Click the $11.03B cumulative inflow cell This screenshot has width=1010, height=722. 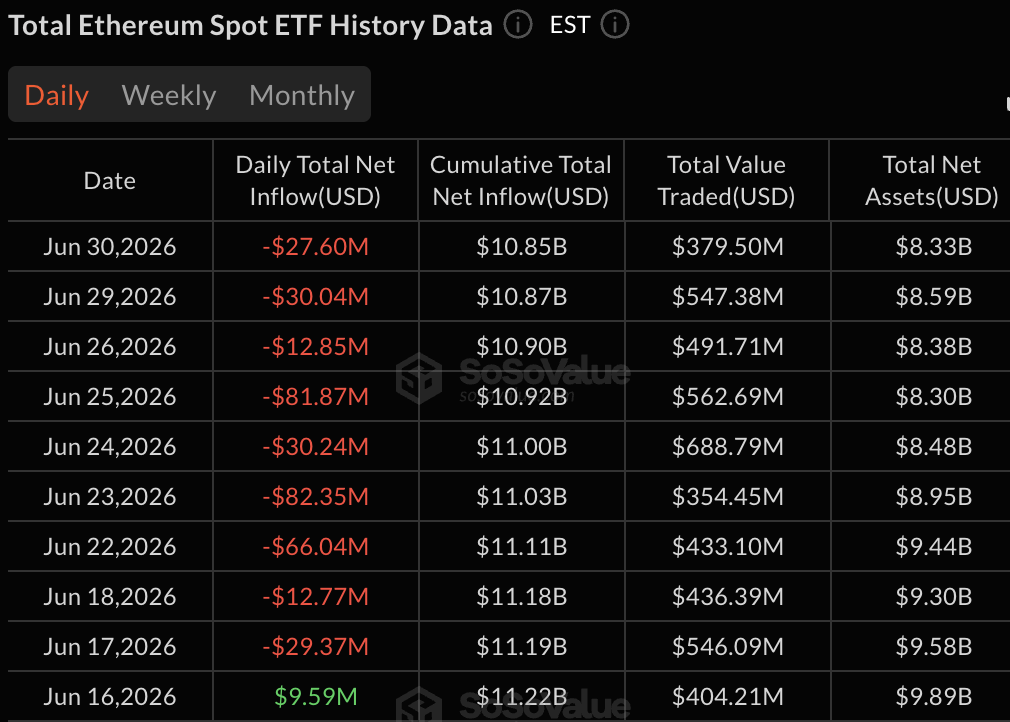(522, 497)
